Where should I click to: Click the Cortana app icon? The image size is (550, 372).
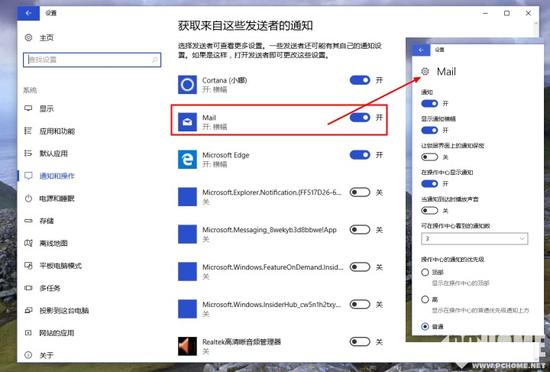[x=187, y=84]
